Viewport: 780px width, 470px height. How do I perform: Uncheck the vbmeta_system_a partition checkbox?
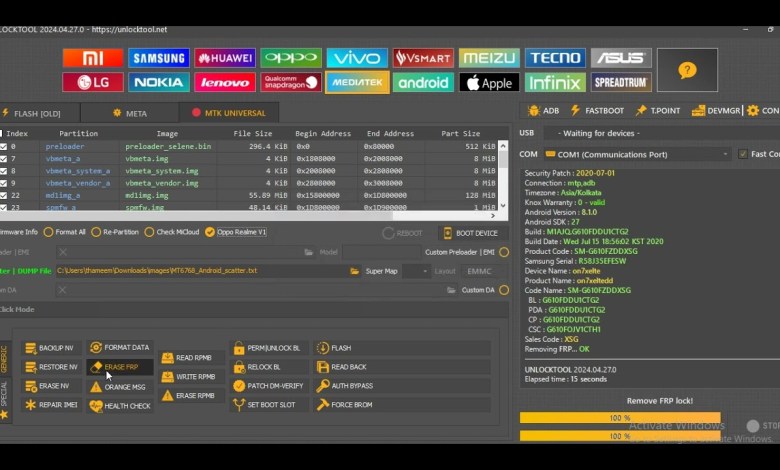click(x=3, y=171)
